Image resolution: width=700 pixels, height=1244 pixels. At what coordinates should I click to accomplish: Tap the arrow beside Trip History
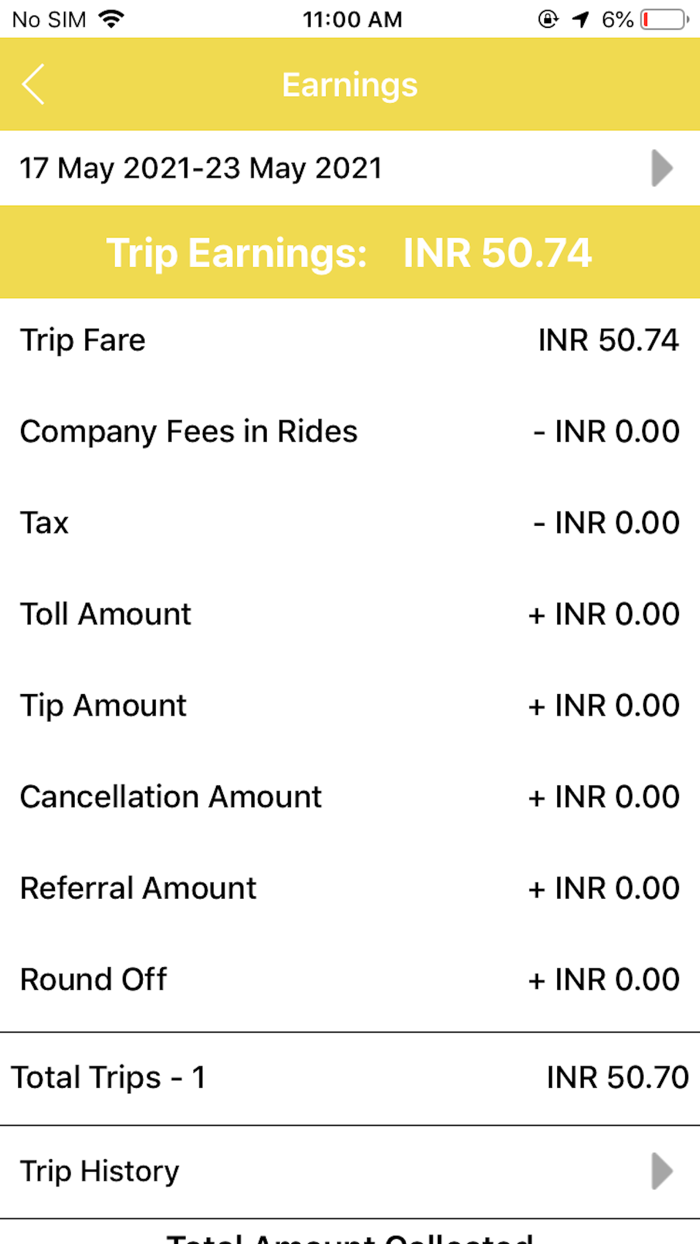pos(661,1170)
